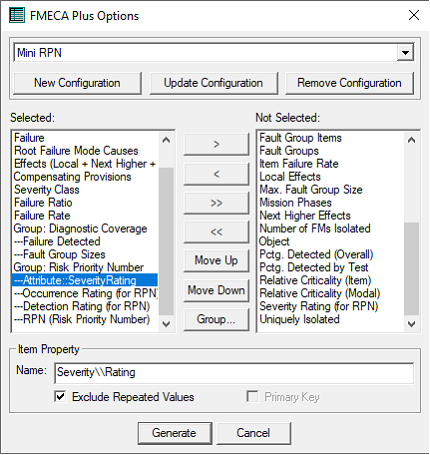Click the Move Down button

(216, 290)
